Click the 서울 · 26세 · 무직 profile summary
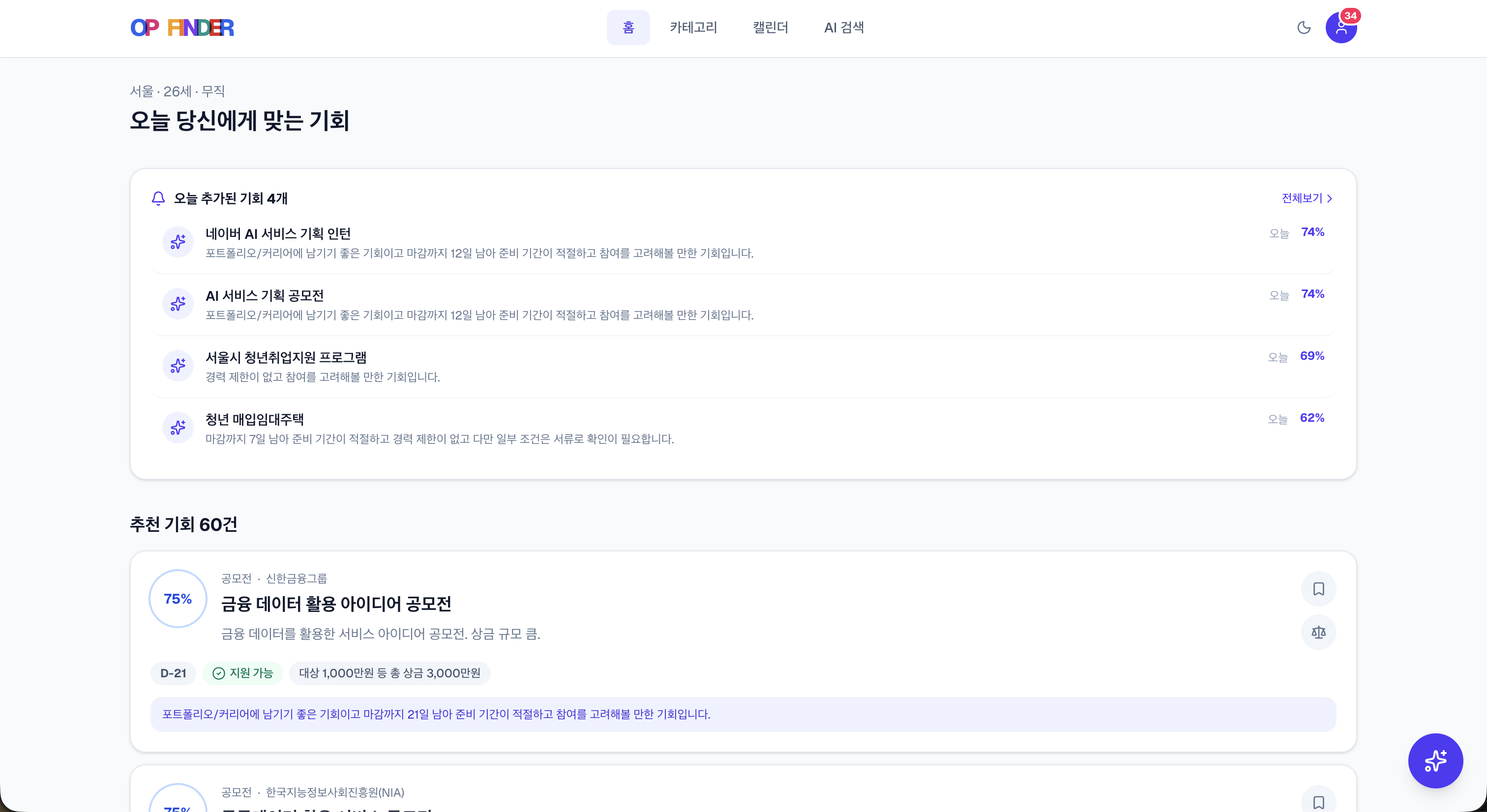The height and width of the screenshot is (812, 1487). (177, 91)
